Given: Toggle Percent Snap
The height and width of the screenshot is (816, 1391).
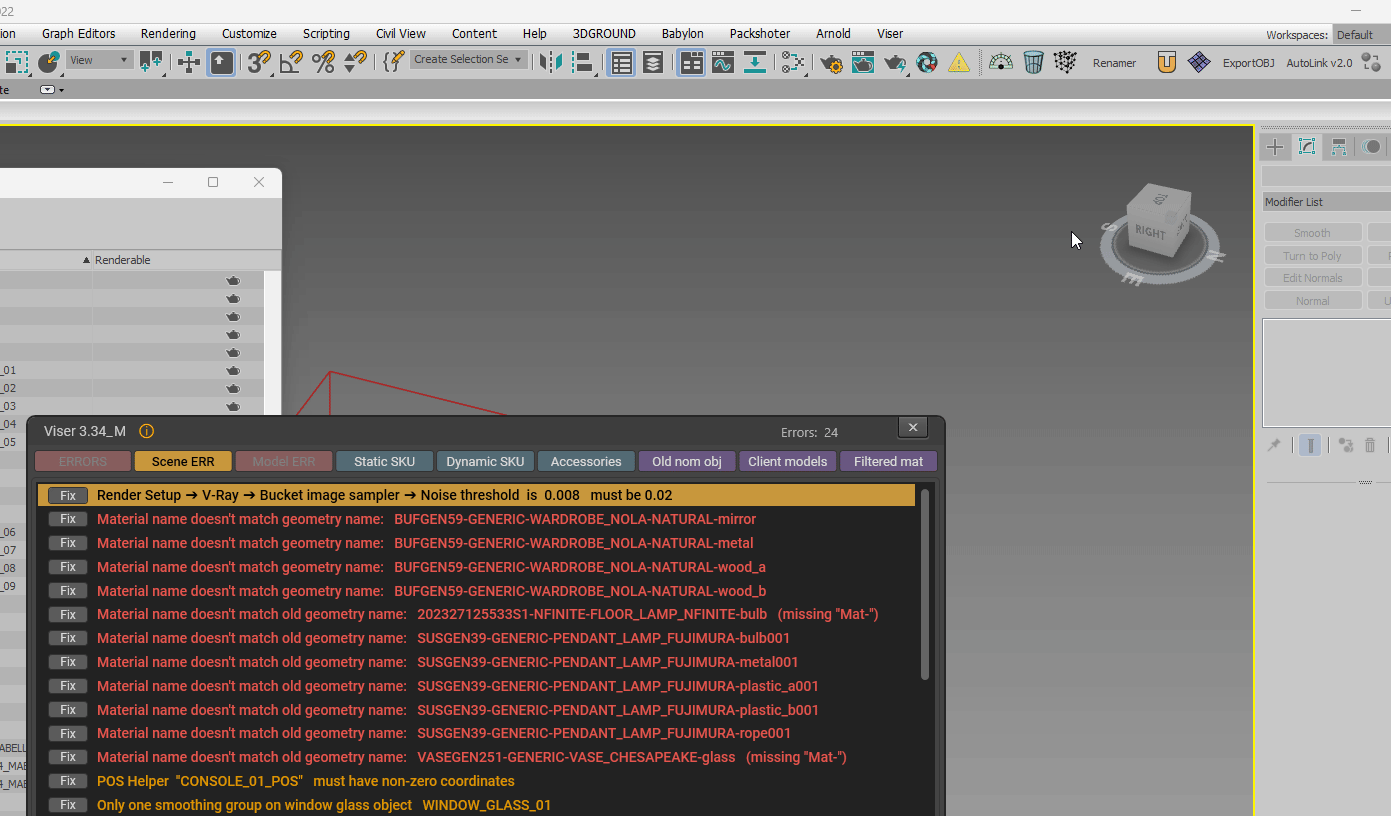Looking at the screenshot, I should [x=323, y=62].
